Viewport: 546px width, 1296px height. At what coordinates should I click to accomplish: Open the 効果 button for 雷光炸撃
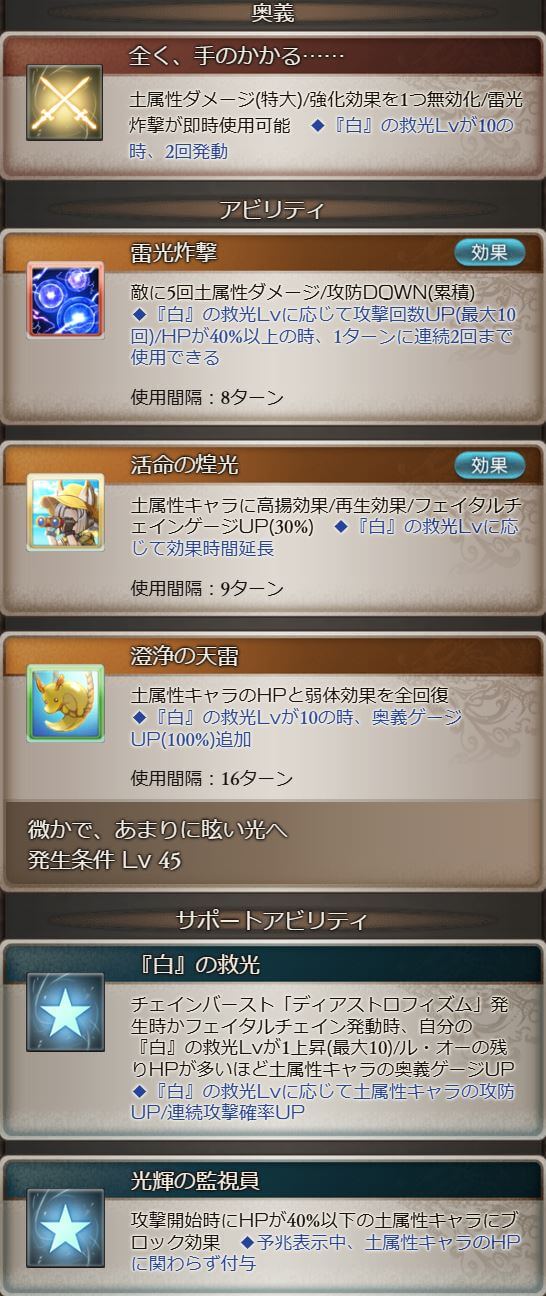489,252
